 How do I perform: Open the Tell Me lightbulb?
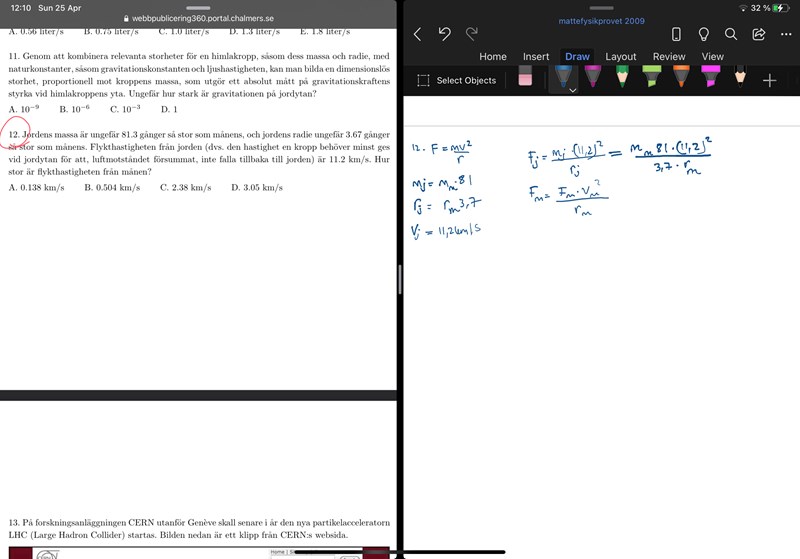[x=703, y=34]
